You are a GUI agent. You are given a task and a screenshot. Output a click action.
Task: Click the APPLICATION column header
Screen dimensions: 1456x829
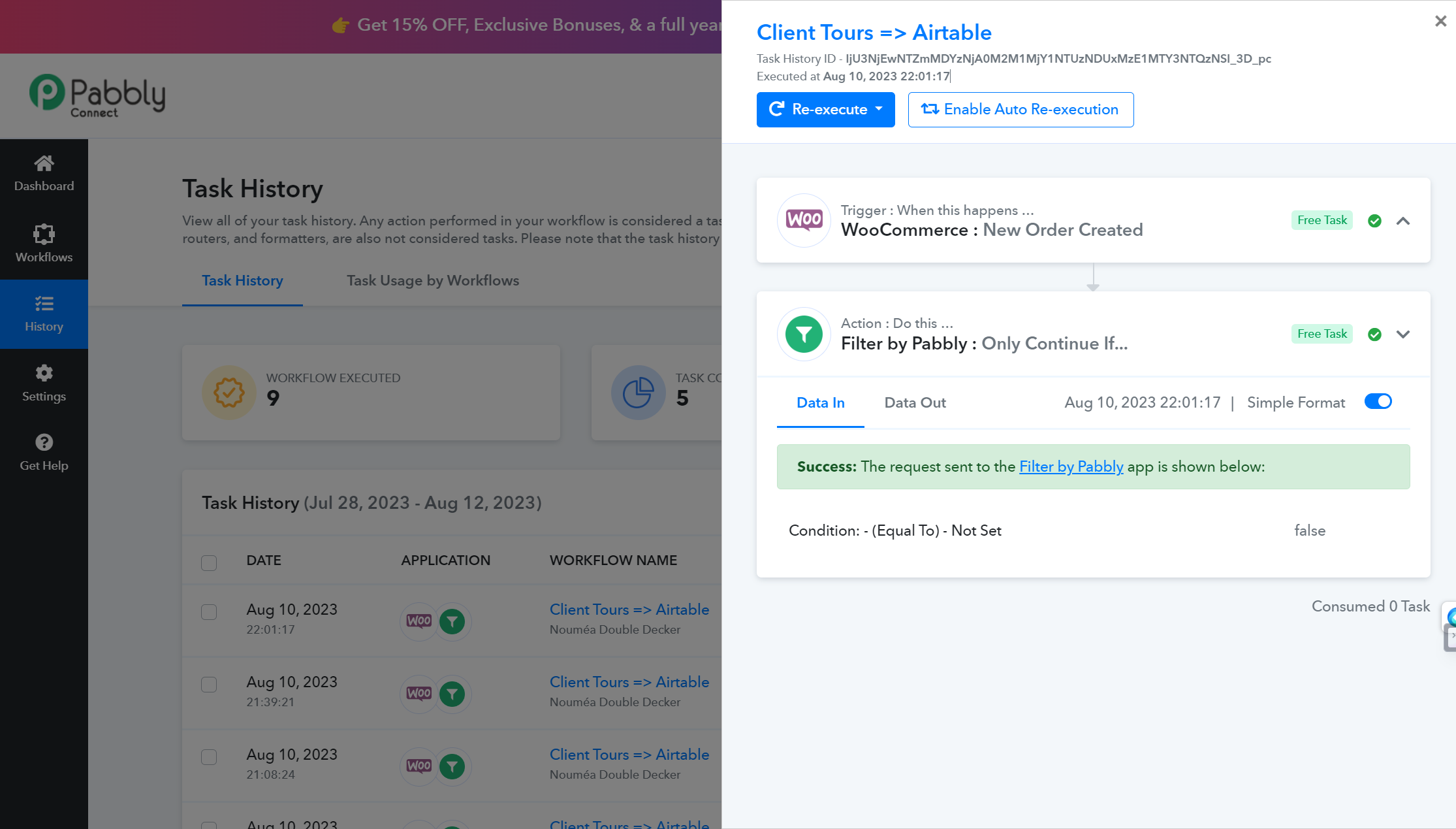[x=446, y=561]
